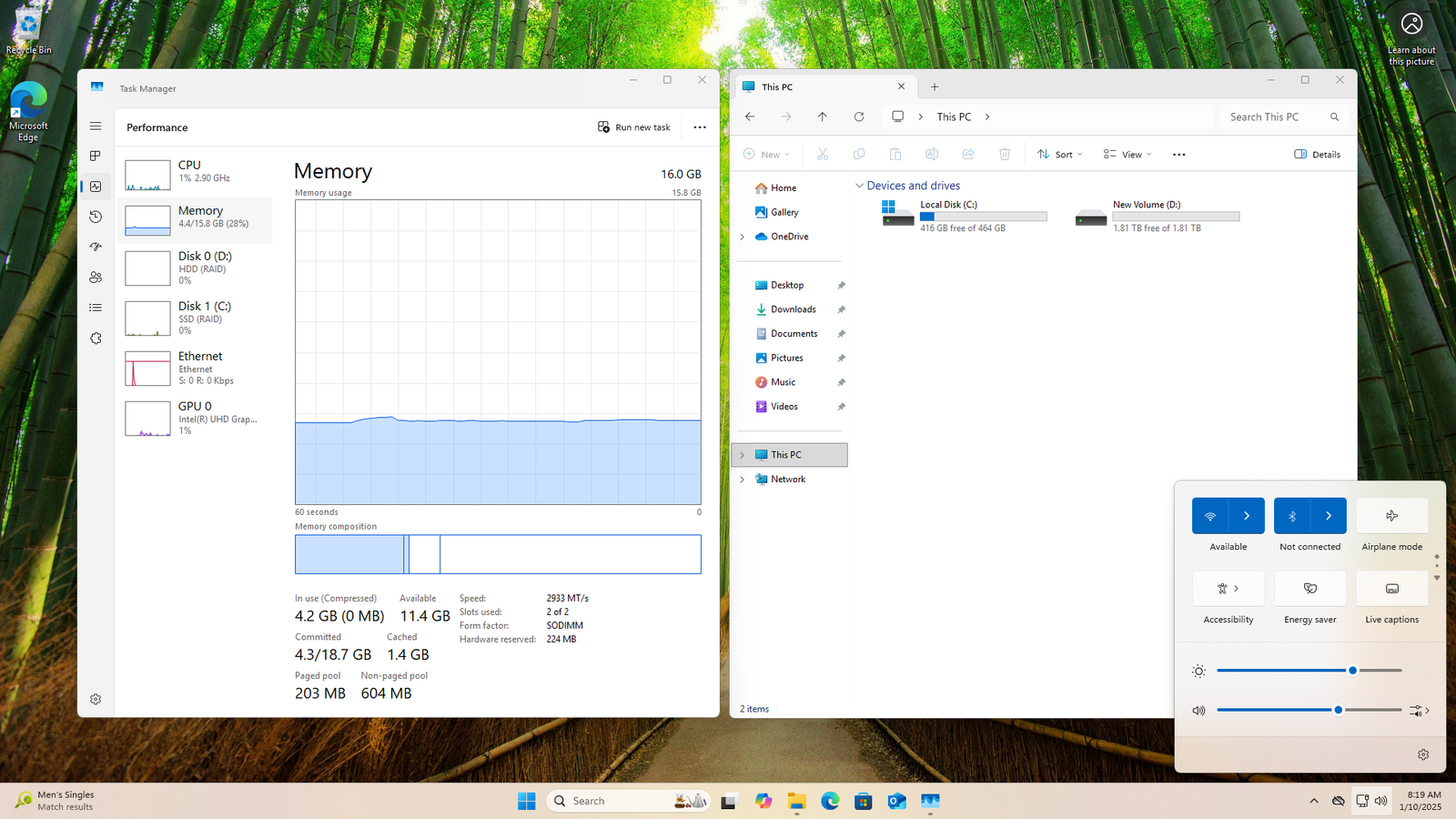Open App history in Task Manager sidebar
This screenshot has height=819, width=1456.
tap(96, 217)
